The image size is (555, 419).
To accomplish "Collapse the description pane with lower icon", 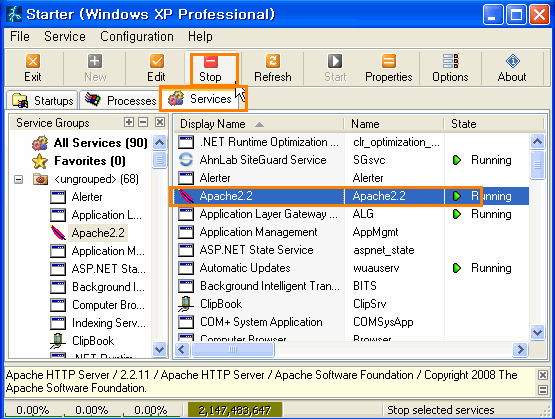I will pos(543,390).
